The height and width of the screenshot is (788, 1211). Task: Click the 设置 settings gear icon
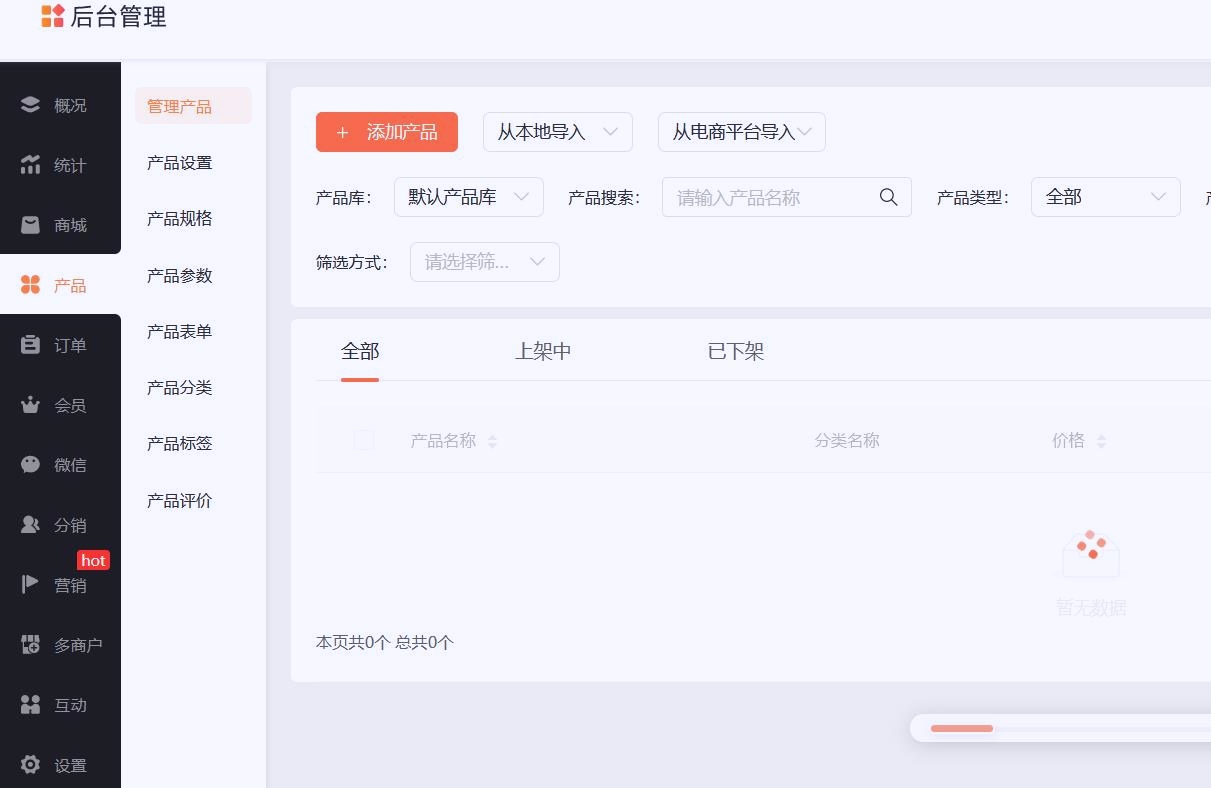click(30, 765)
